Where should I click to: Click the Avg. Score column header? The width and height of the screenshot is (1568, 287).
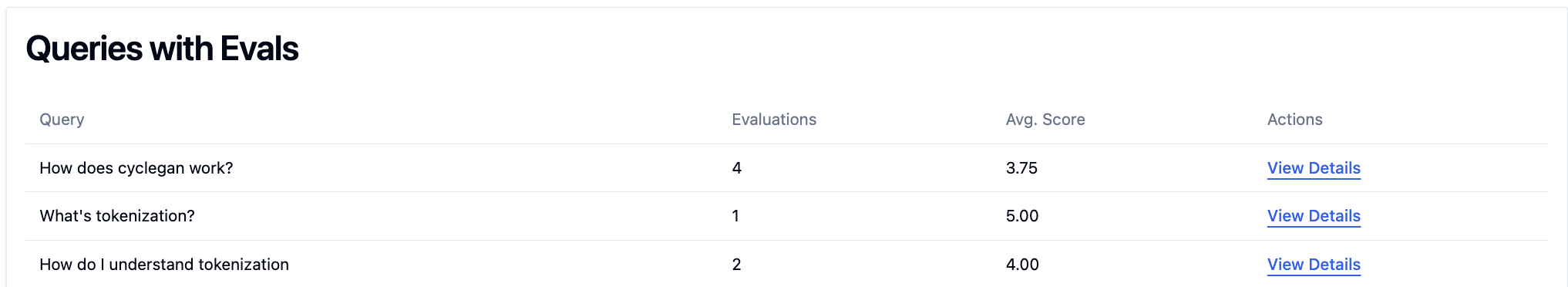tap(1045, 120)
